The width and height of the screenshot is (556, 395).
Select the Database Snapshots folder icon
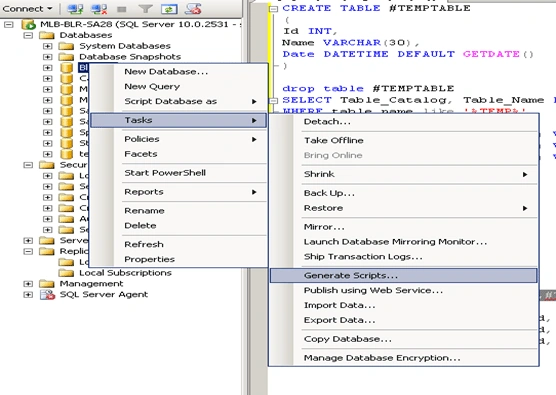pos(66,57)
